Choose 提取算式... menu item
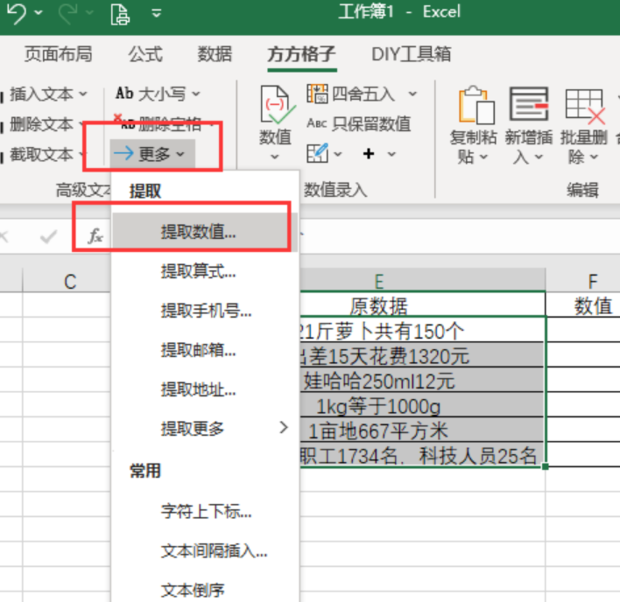The image size is (620, 602). pyautogui.click(x=204, y=272)
